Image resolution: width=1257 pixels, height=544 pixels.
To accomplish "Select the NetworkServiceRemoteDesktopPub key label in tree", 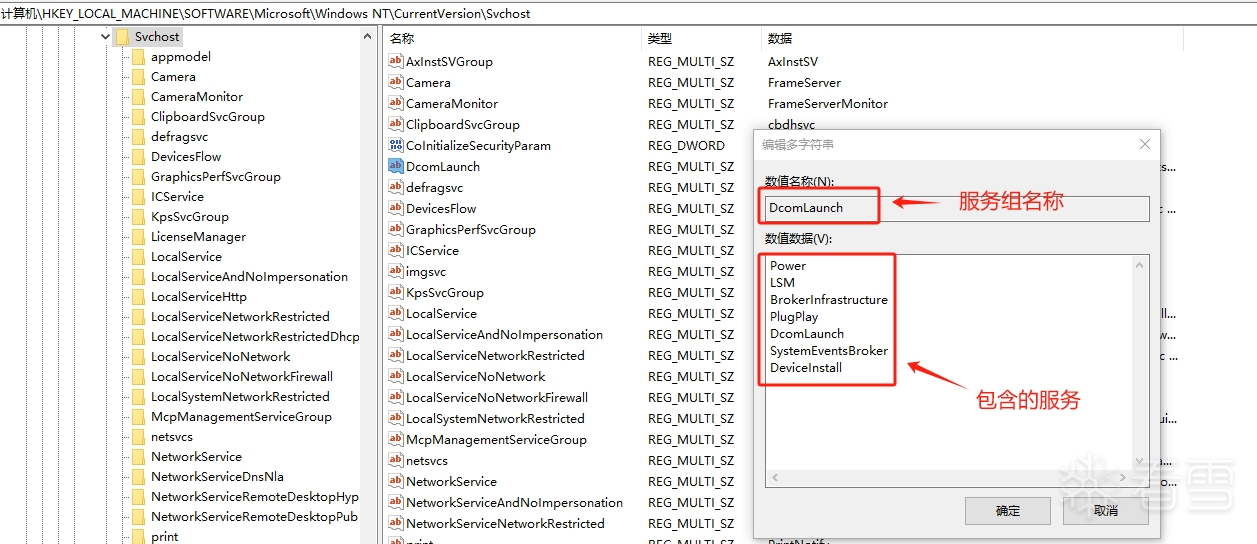I will [254, 517].
